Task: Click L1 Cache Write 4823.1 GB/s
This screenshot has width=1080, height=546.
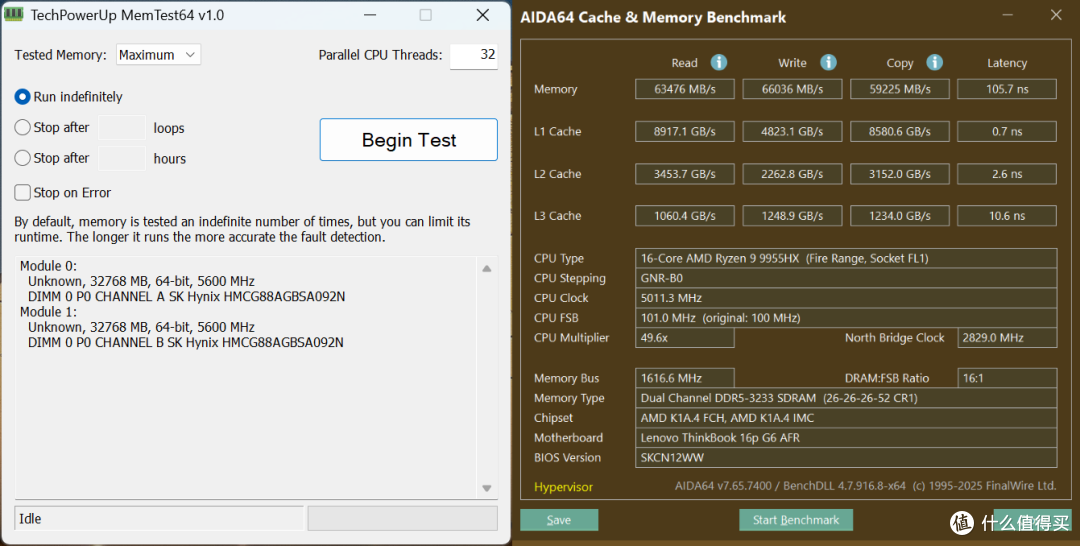Action: pyautogui.click(x=792, y=132)
